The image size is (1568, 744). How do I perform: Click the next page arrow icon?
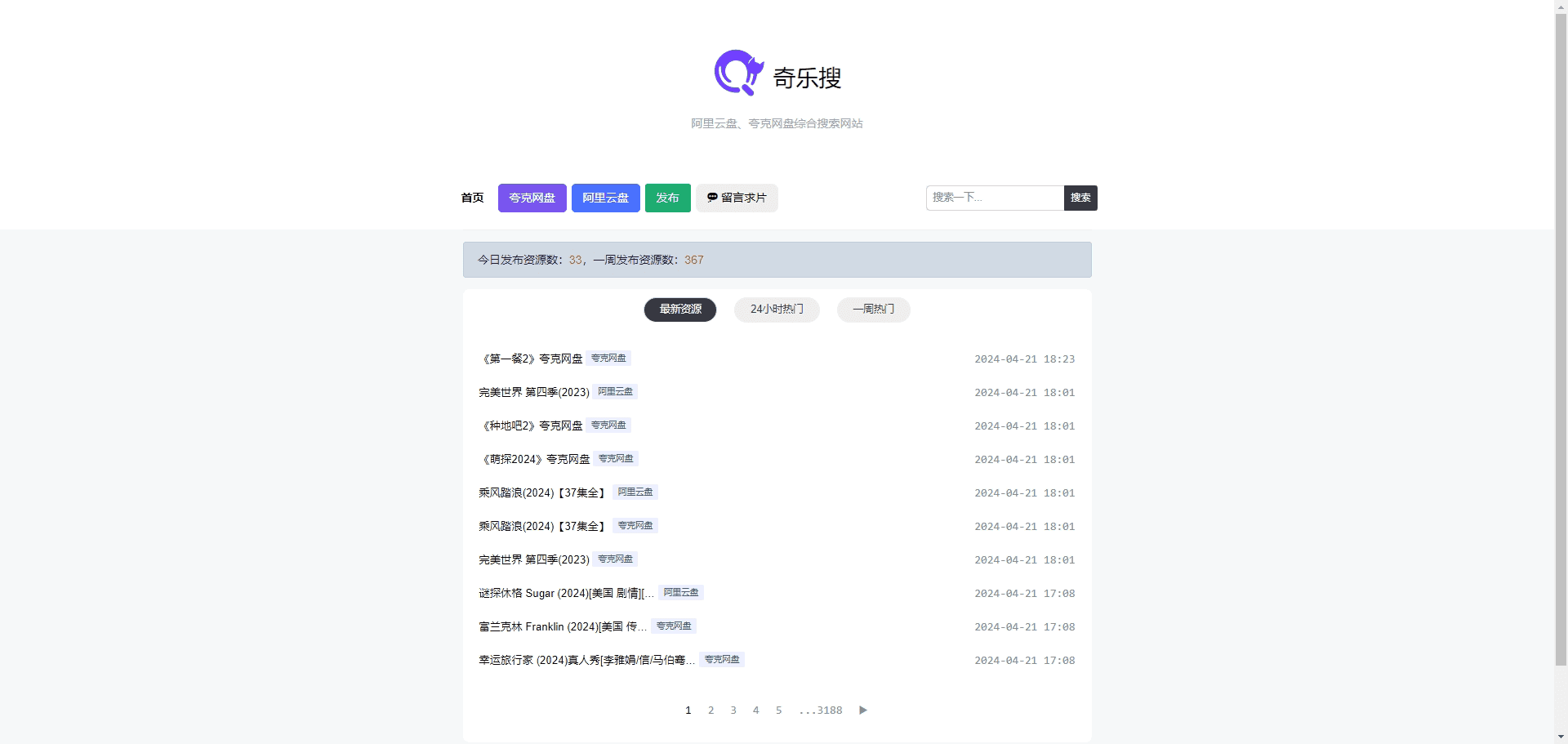863,711
